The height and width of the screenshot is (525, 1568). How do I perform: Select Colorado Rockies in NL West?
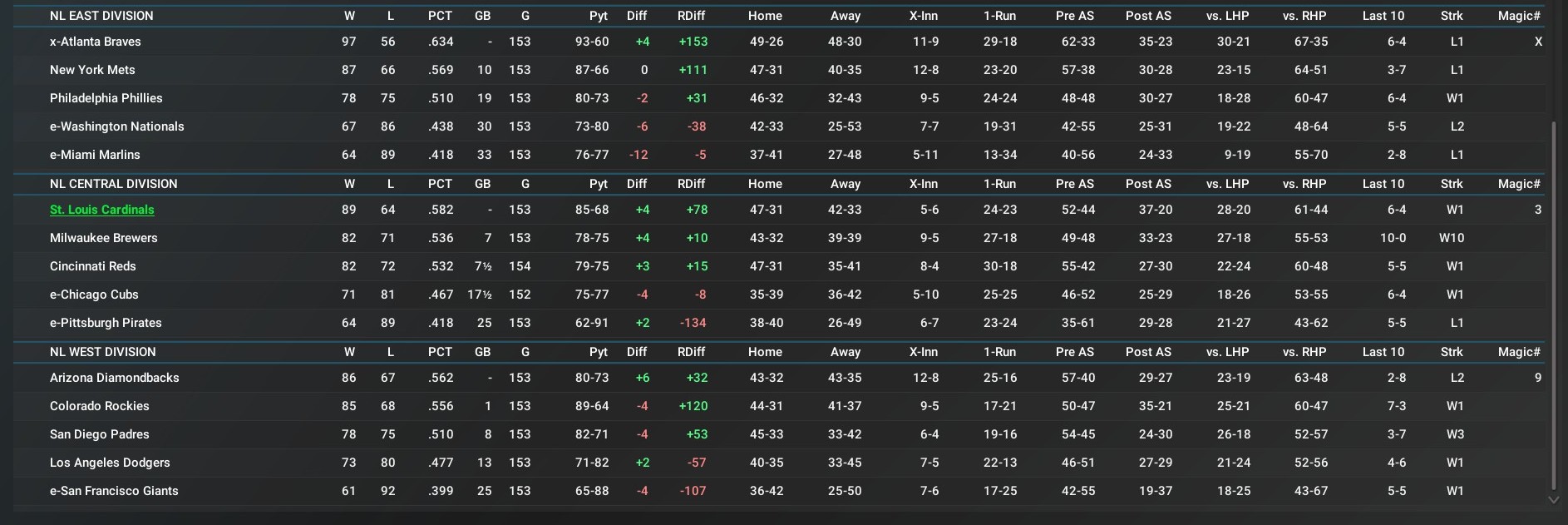100,406
